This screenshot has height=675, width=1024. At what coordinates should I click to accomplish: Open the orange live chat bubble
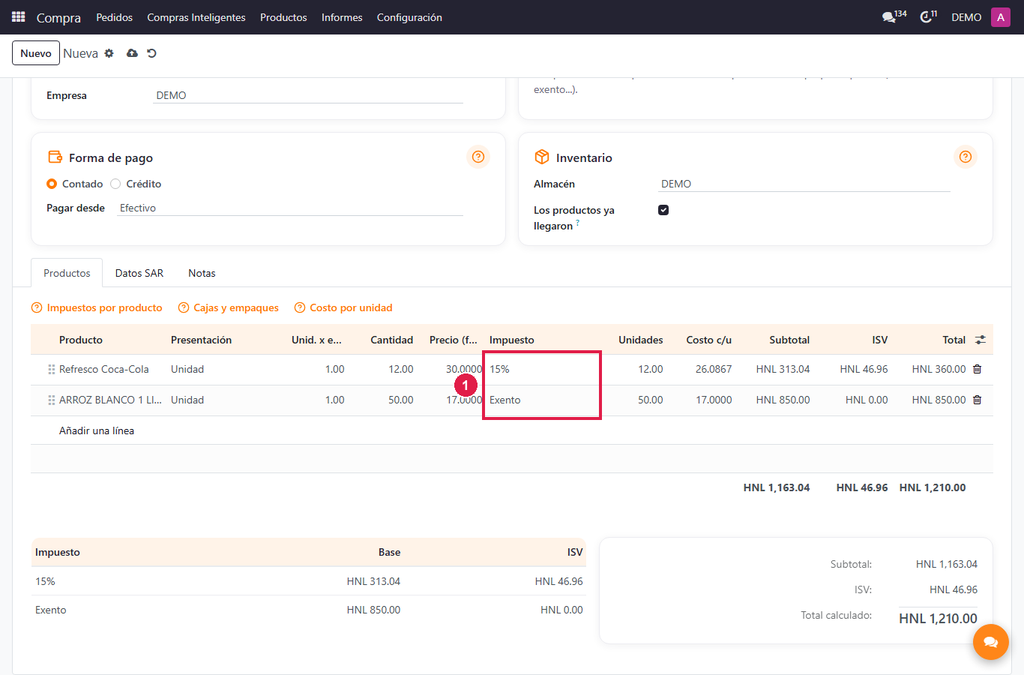tap(991, 642)
